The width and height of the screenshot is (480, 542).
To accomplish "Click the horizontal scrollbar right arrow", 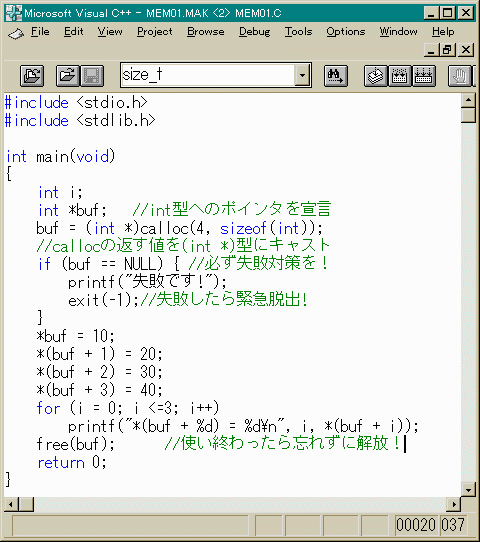I will pos(454,504).
